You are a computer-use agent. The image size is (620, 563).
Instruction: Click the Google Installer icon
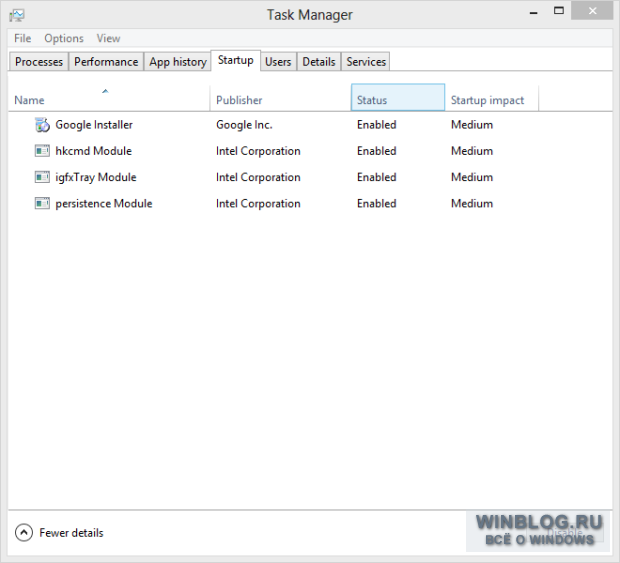point(42,125)
